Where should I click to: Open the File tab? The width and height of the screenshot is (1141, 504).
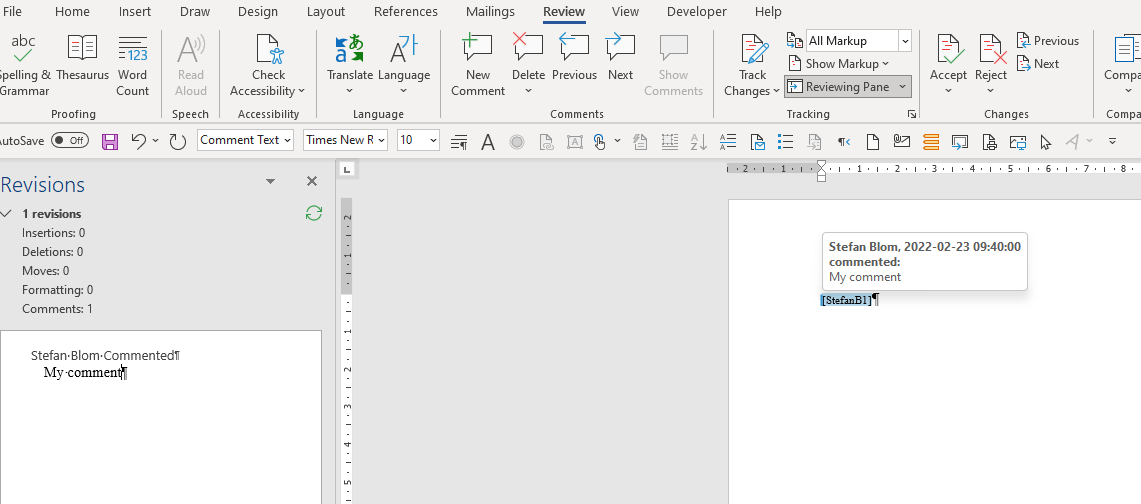(12, 12)
